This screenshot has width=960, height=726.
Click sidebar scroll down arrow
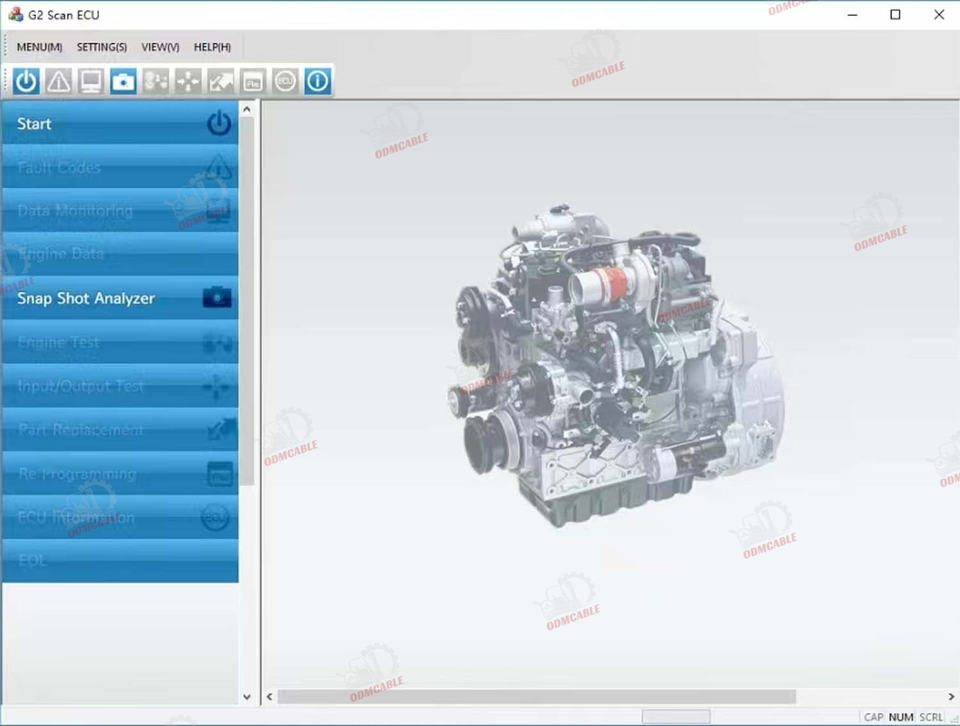point(247,697)
